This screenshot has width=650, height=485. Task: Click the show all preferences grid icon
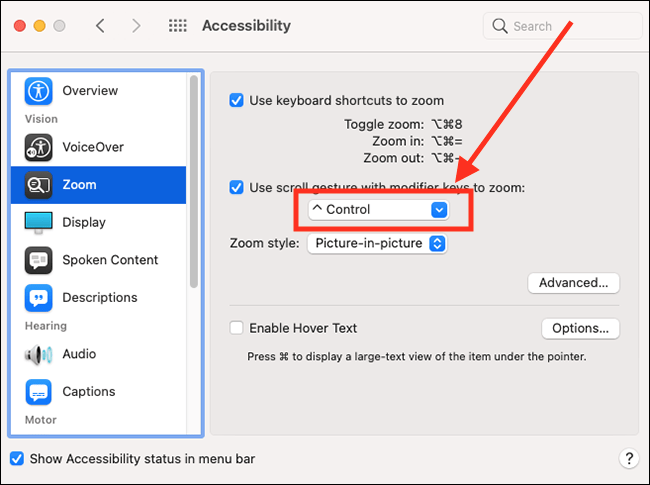point(177,26)
